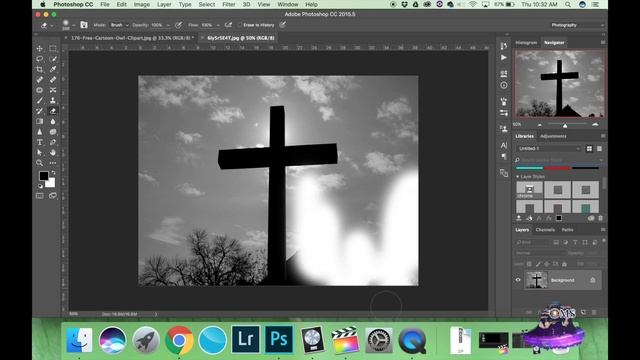
Task: Select the Move tool
Action: 40,49
